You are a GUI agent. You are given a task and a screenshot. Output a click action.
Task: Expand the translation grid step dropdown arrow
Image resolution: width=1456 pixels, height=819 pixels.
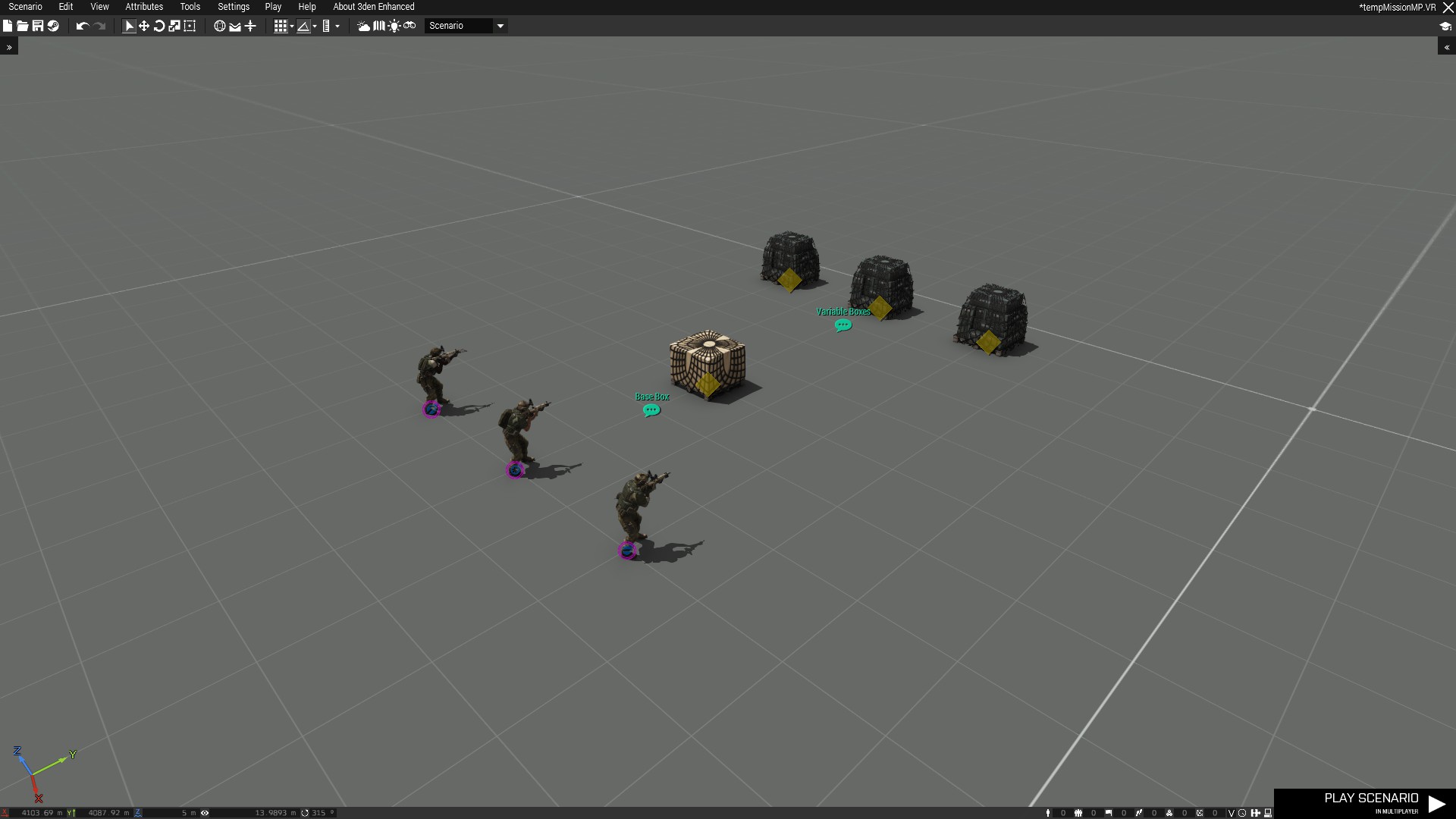[x=292, y=27]
